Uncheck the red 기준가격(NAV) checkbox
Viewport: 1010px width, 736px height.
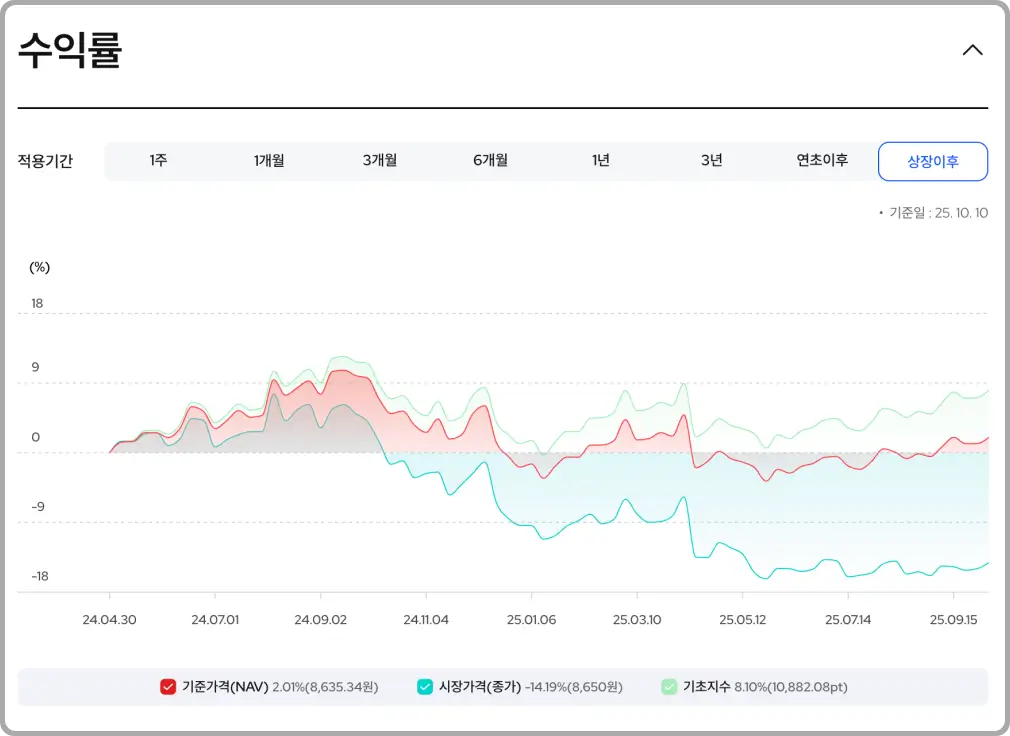[x=168, y=687]
